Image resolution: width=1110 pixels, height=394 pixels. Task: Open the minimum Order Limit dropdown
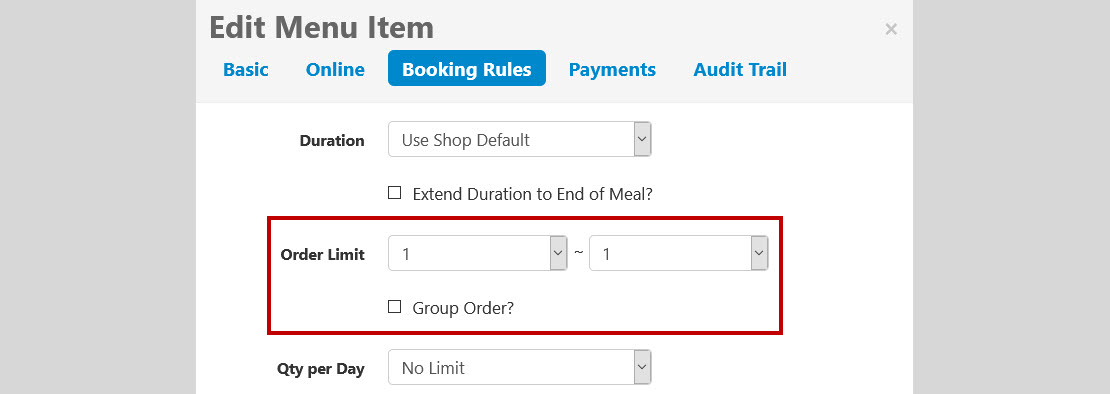tap(477, 253)
